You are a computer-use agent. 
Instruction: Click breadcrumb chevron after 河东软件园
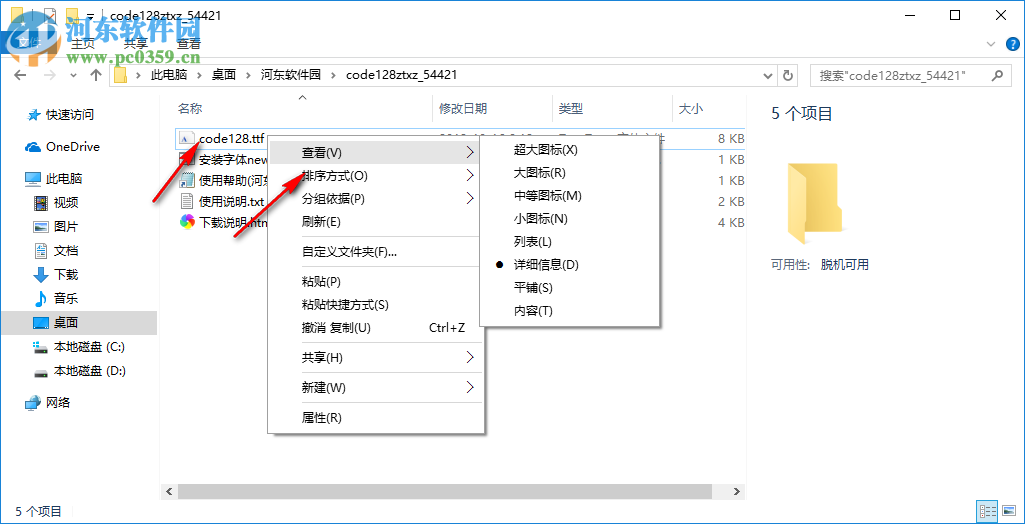(333, 75)
